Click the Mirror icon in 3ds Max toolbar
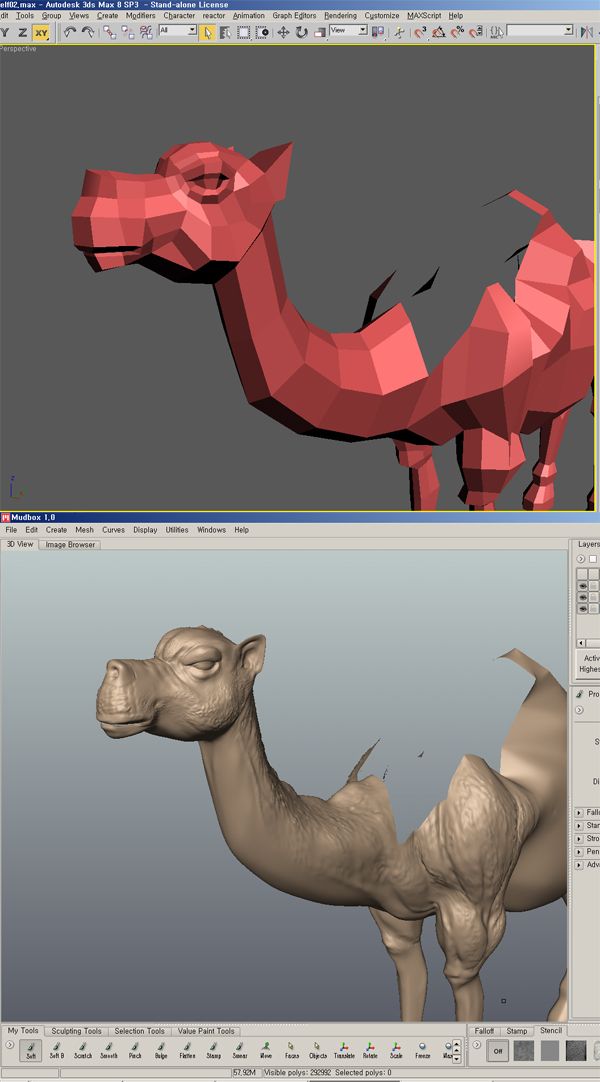Viewport: 600px width, 1082px height. (x=587, y=32)
